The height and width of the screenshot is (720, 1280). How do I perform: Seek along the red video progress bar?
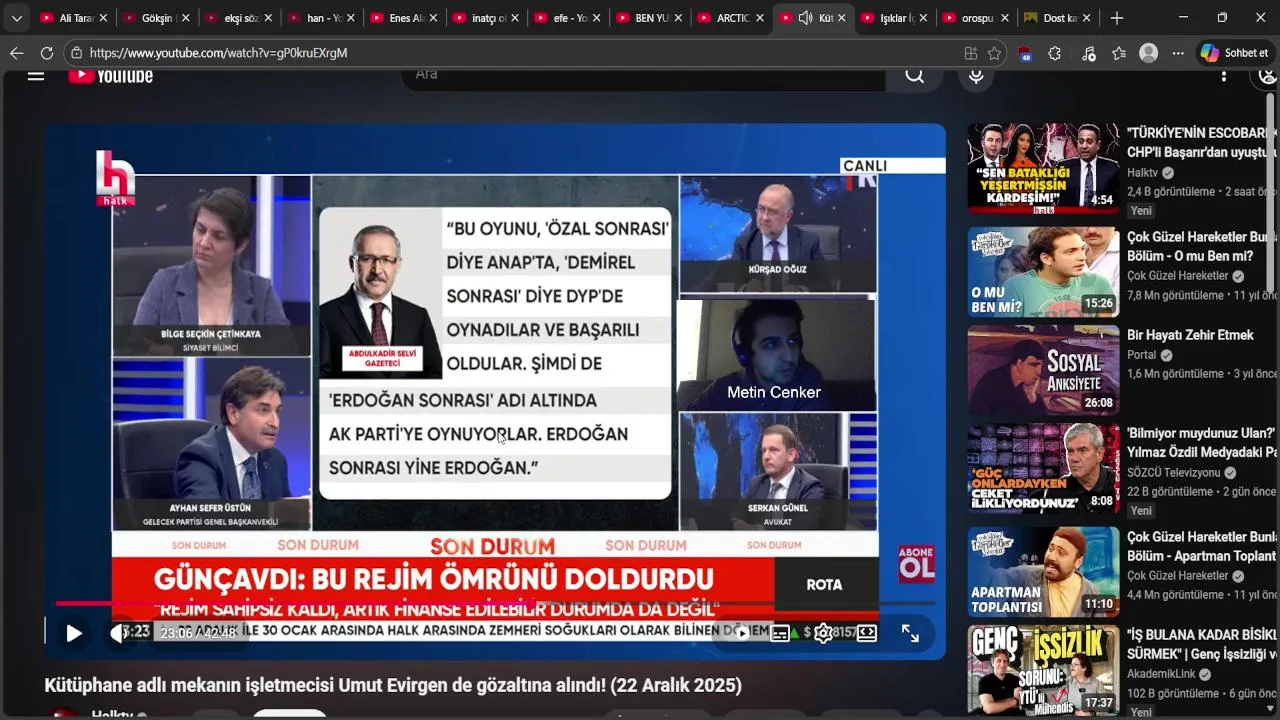coord(495,603)
